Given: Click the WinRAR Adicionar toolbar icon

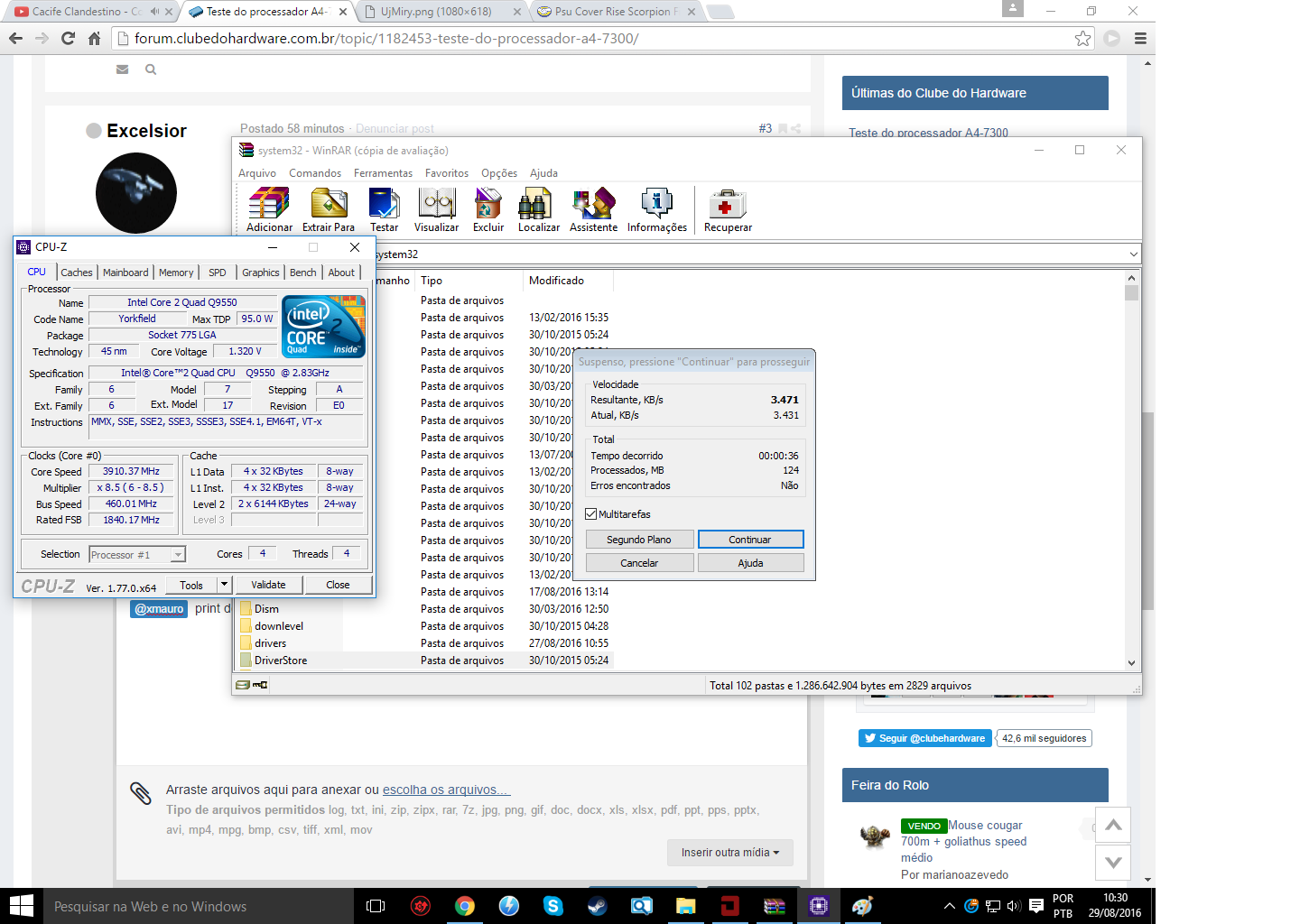Looking at the screenshot, I should tap(269, 210).
